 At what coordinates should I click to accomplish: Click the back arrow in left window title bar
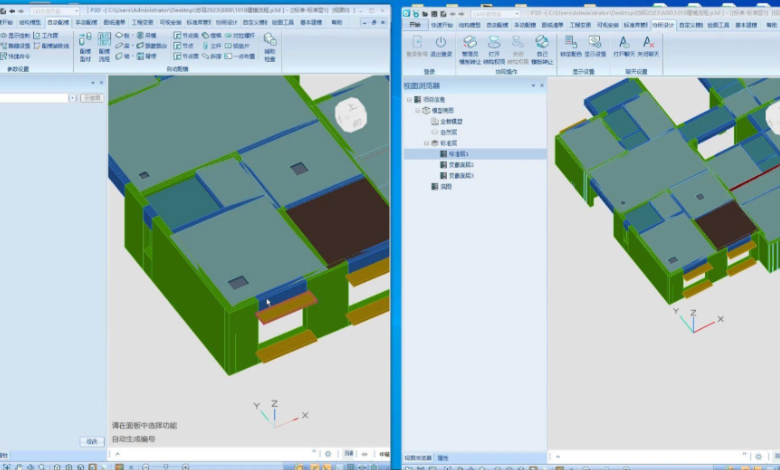[x=12, y=11]
